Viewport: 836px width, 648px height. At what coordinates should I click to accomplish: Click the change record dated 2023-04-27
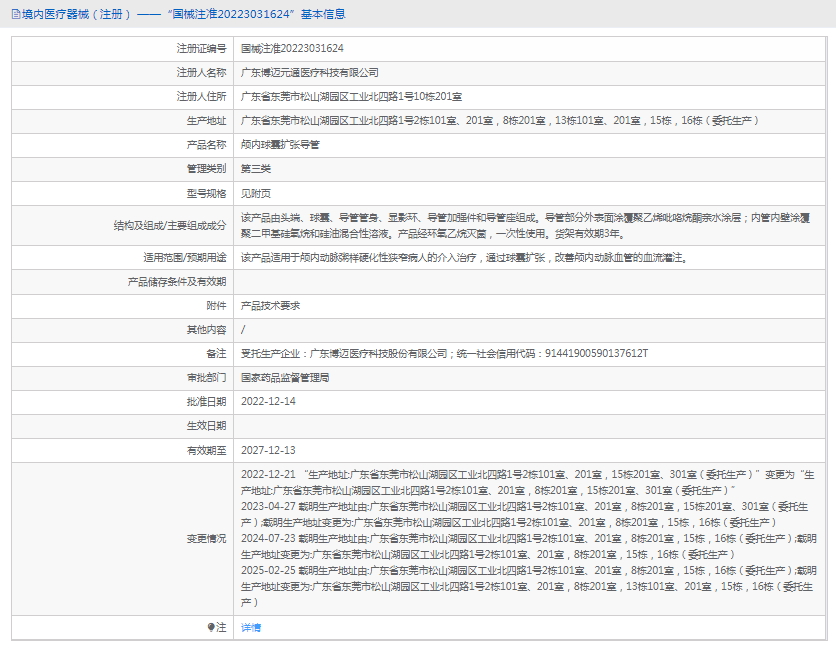coord(525,514)
